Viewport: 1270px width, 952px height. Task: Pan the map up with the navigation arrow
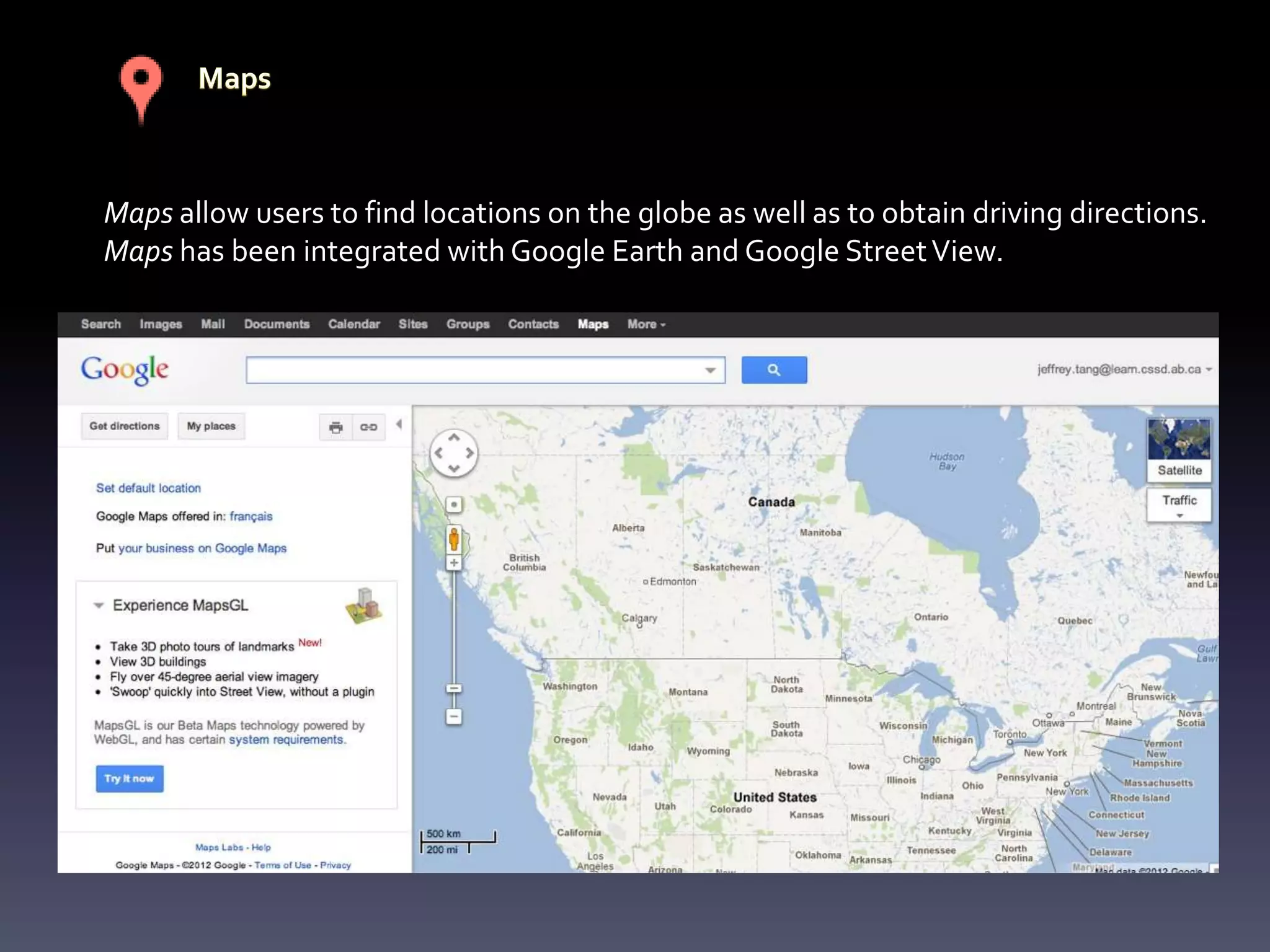point(454,438)
